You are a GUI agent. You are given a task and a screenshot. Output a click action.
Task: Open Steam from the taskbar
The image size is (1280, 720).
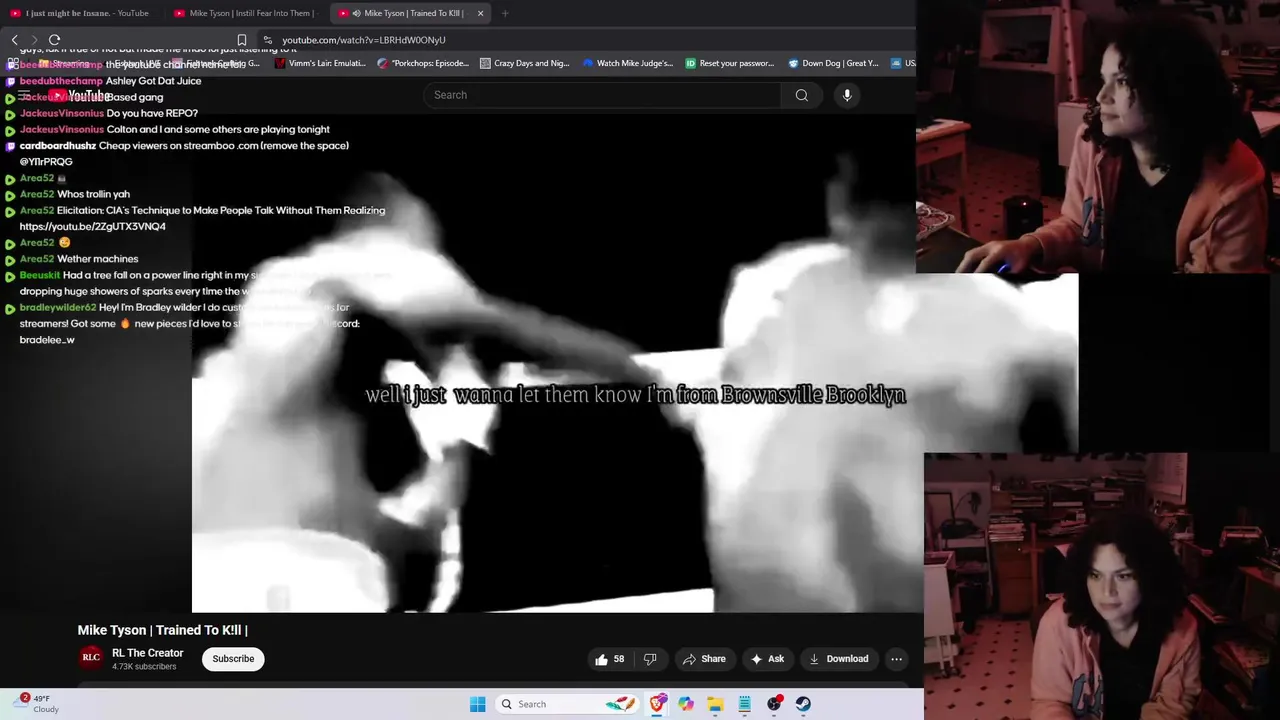point(803,704)
